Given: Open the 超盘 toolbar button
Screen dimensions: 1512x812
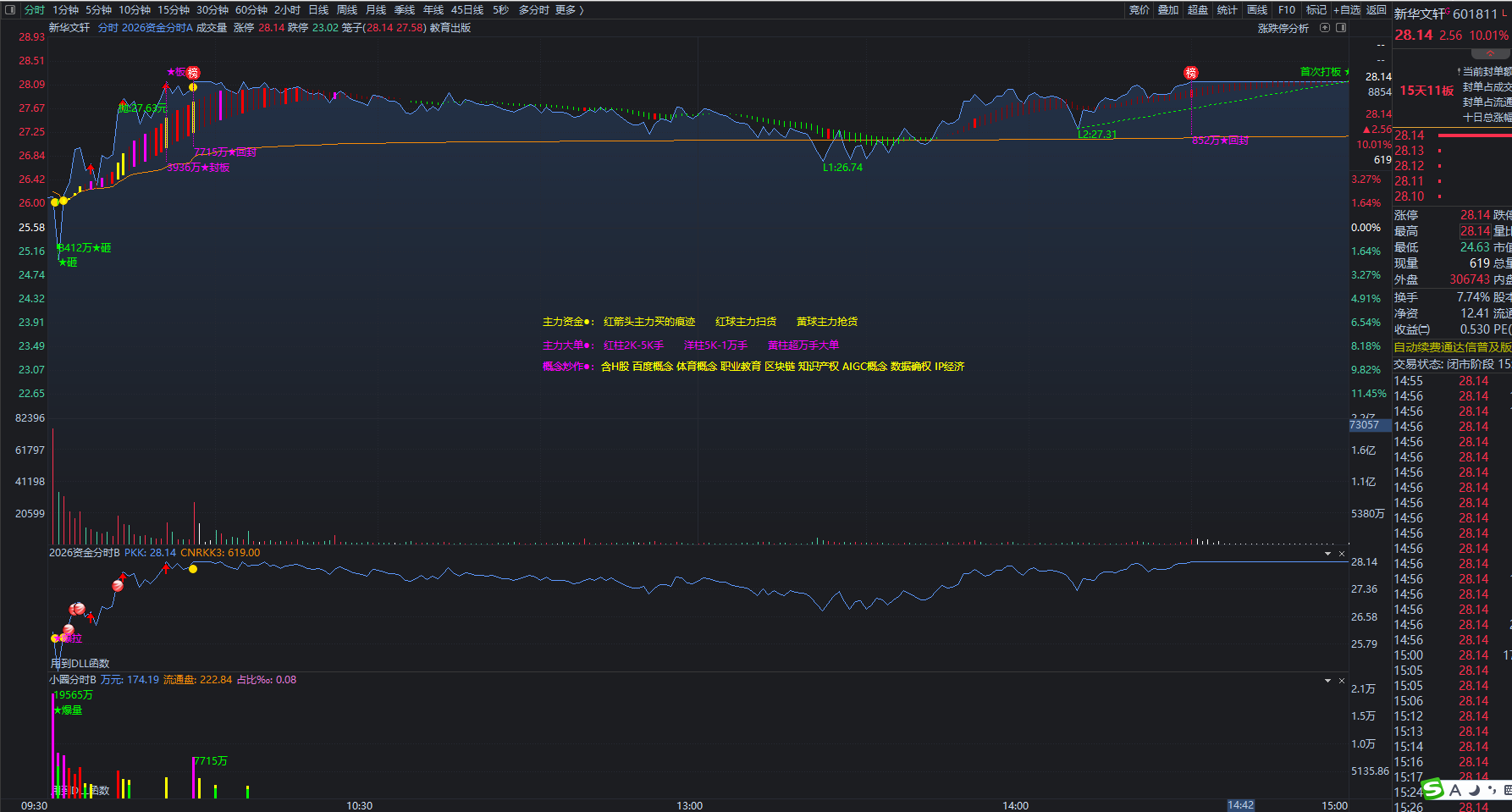Looking at the screenshot, I should click(x=1198, y=10).
